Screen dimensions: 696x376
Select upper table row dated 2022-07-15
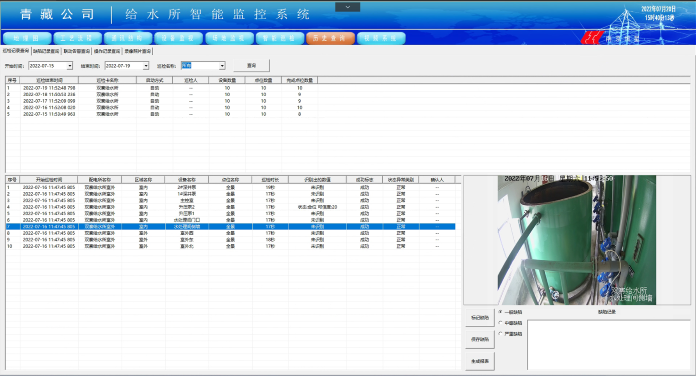[x=162, y=114]
